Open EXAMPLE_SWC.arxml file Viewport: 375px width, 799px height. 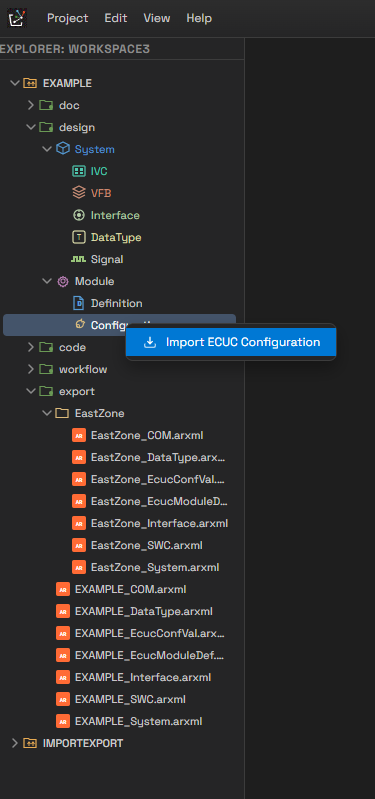pos(130,699)
